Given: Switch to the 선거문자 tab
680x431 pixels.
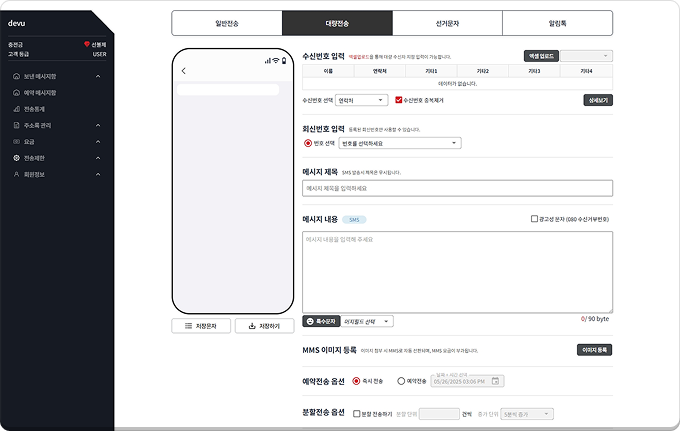Looking at the screenshot, I should (x=447, y=23).
